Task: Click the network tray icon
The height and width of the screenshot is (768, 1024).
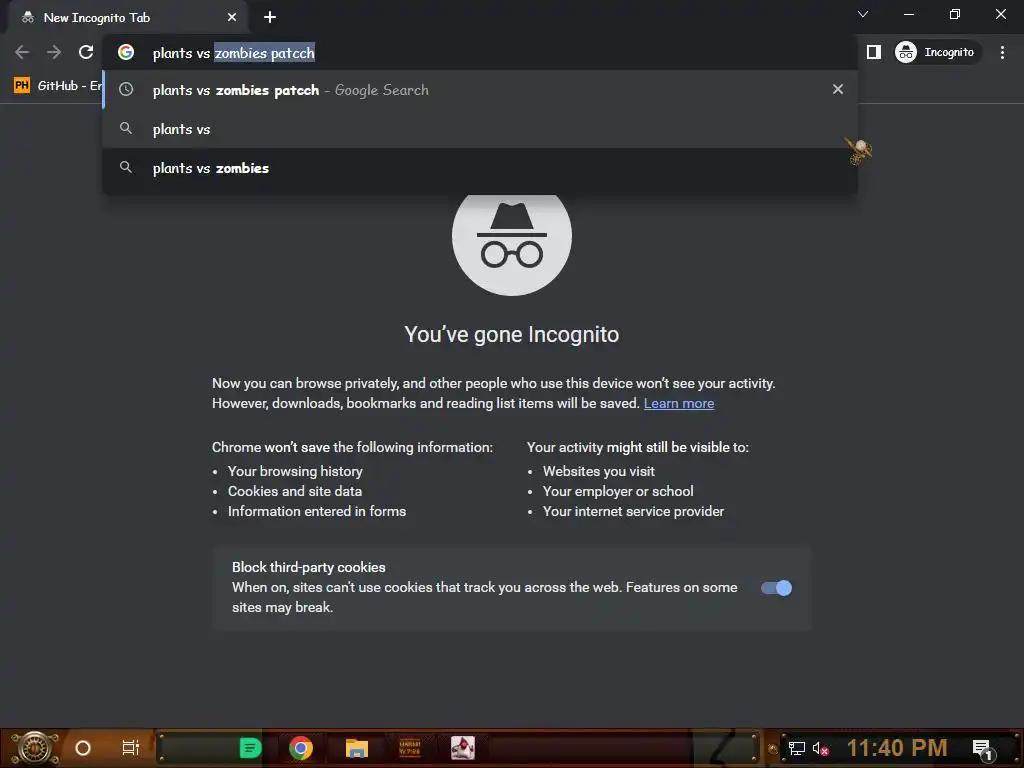Action: 796,748
